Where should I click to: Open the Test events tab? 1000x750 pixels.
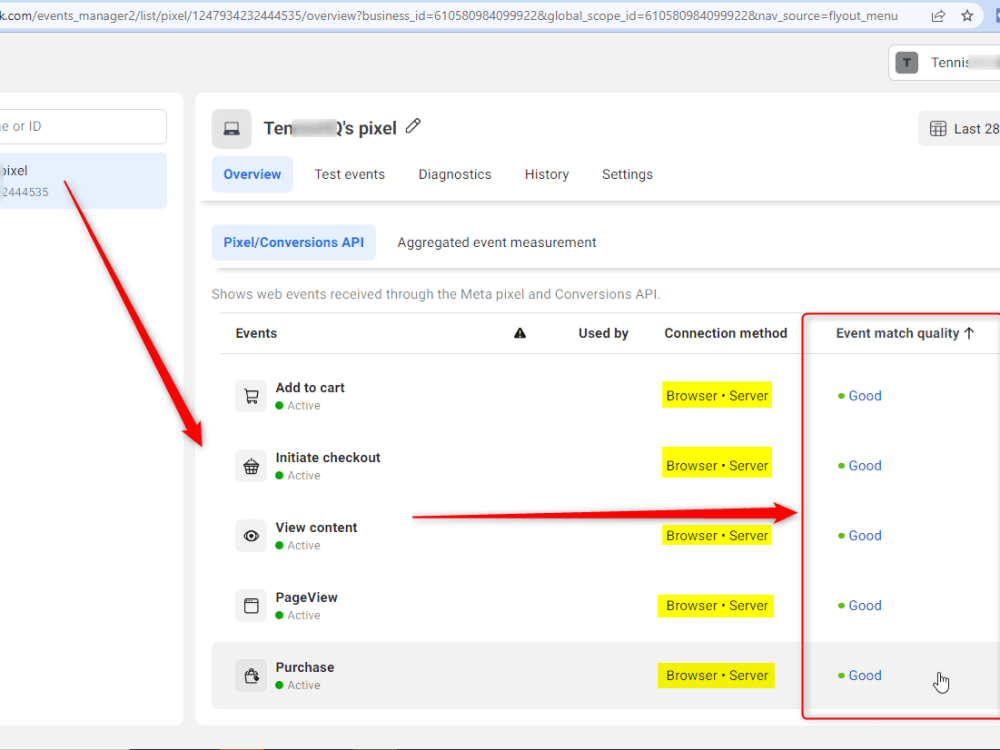pyautogui.click(x=349, y=174)
